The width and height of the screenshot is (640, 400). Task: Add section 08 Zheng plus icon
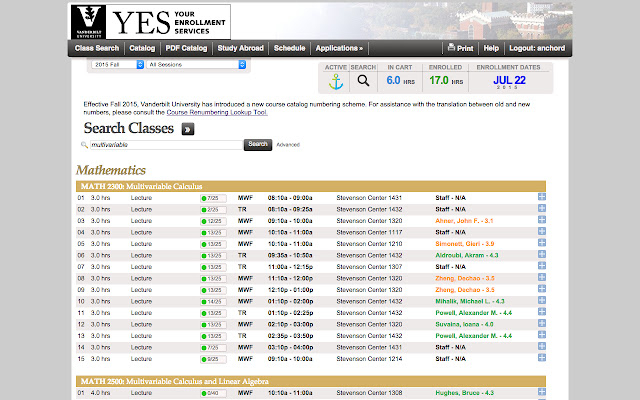click(542, 277)
